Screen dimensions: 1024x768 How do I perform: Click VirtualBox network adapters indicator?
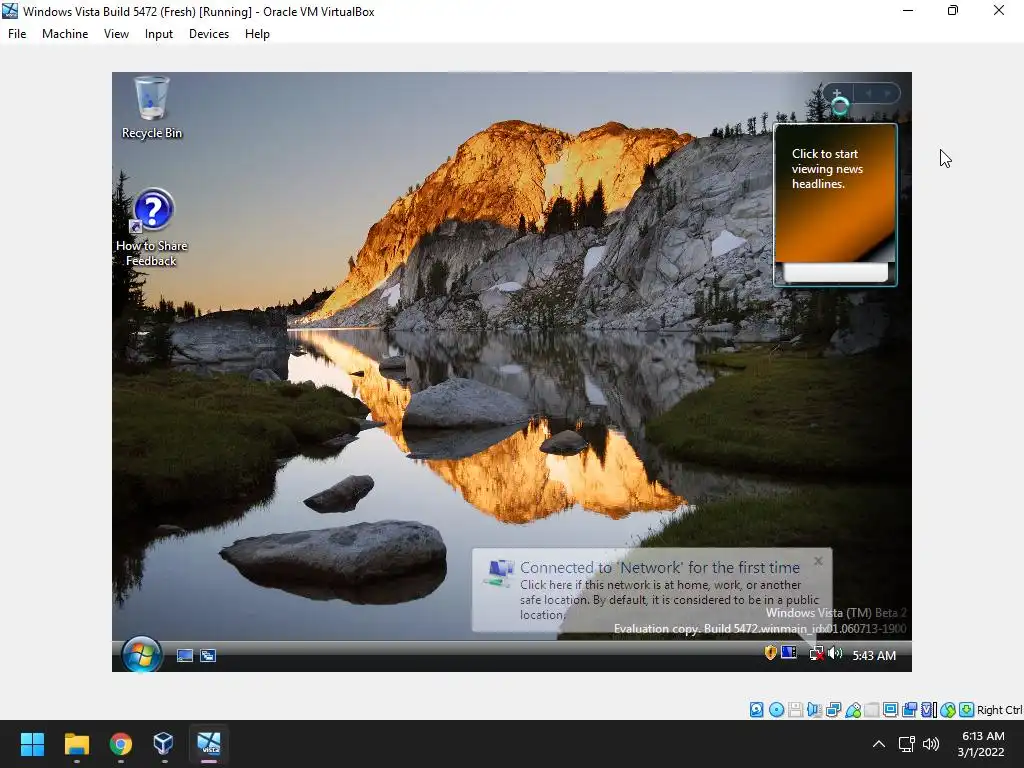[833, 710]
